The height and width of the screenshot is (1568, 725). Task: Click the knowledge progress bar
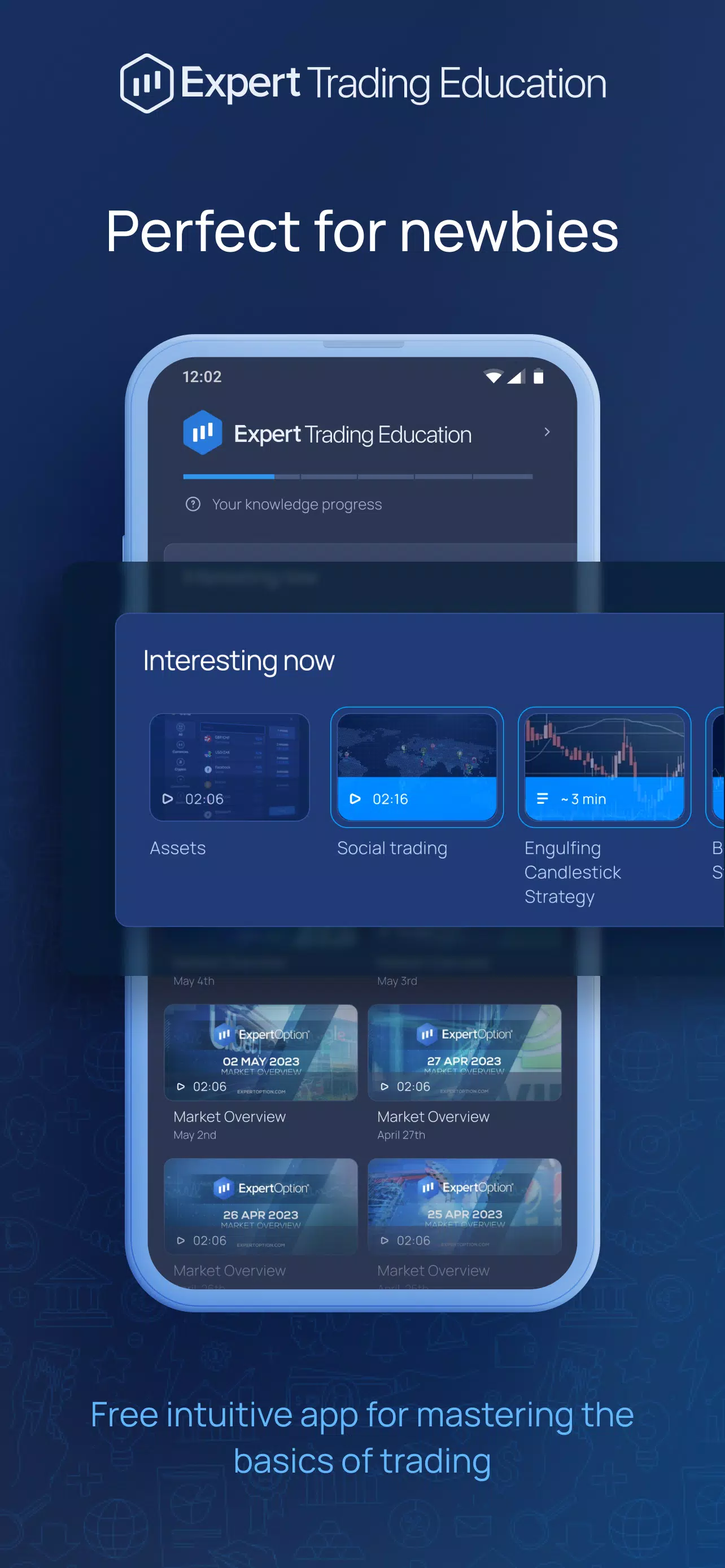pyautogui.click(x=357, y=476)
